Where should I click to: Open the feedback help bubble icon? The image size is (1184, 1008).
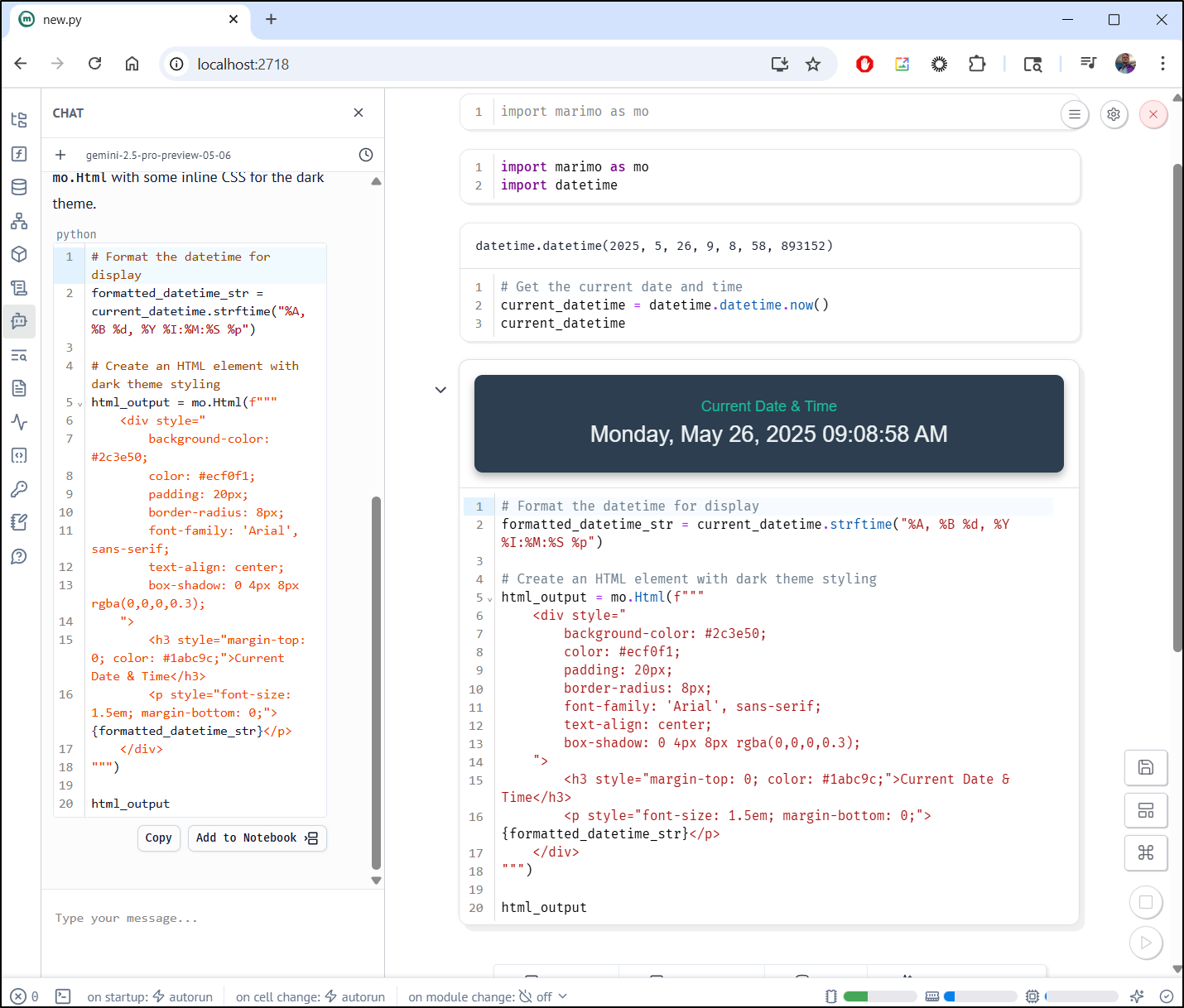(19, 556)
